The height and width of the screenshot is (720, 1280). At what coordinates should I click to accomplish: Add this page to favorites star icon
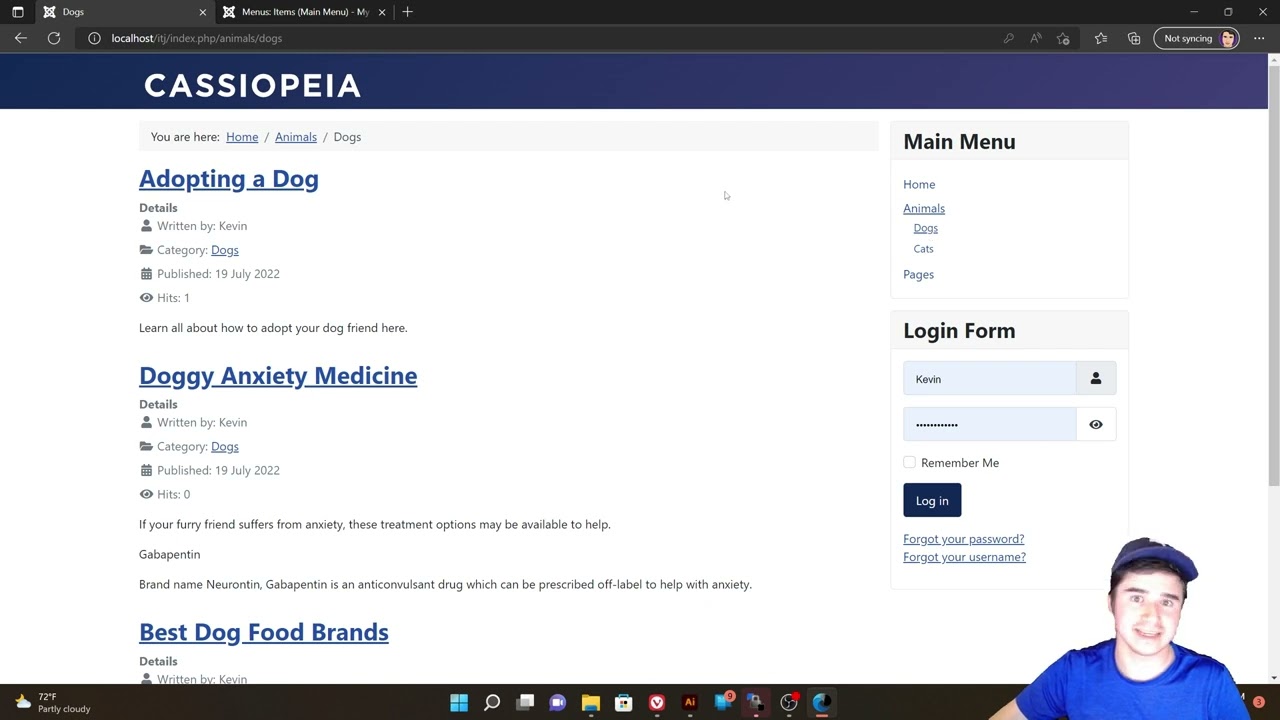pos(1063,38)
